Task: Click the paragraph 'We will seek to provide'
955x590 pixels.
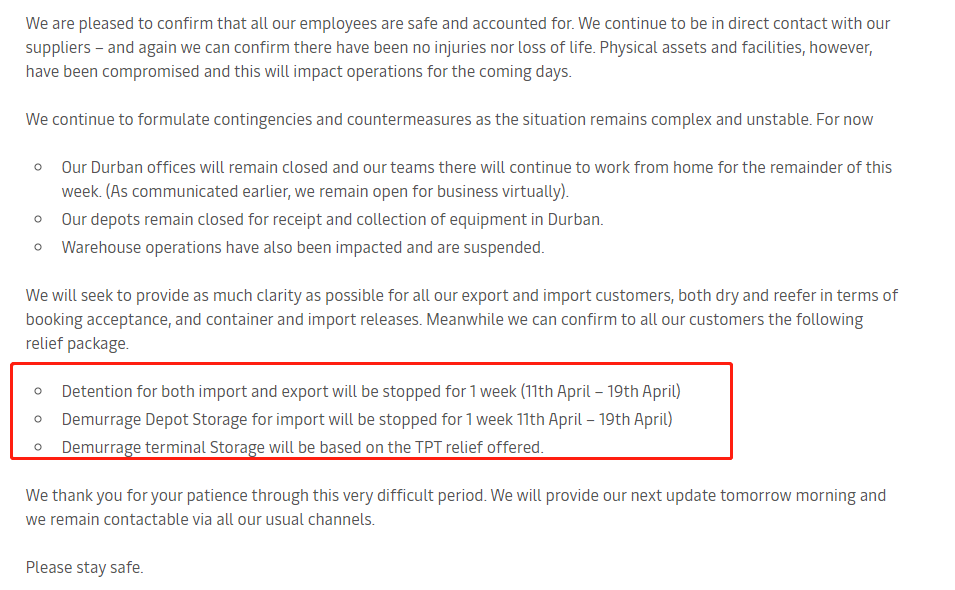Action: pos(462,320)
